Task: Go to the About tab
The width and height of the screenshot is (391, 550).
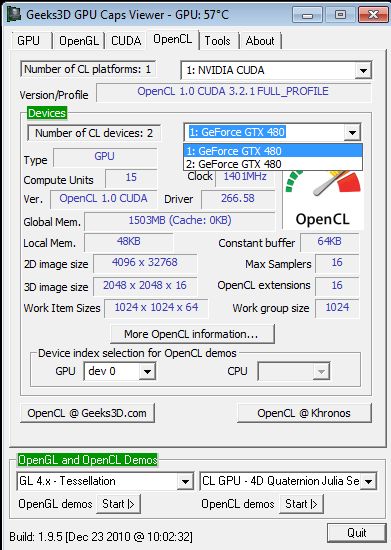Action: point(260,41)
